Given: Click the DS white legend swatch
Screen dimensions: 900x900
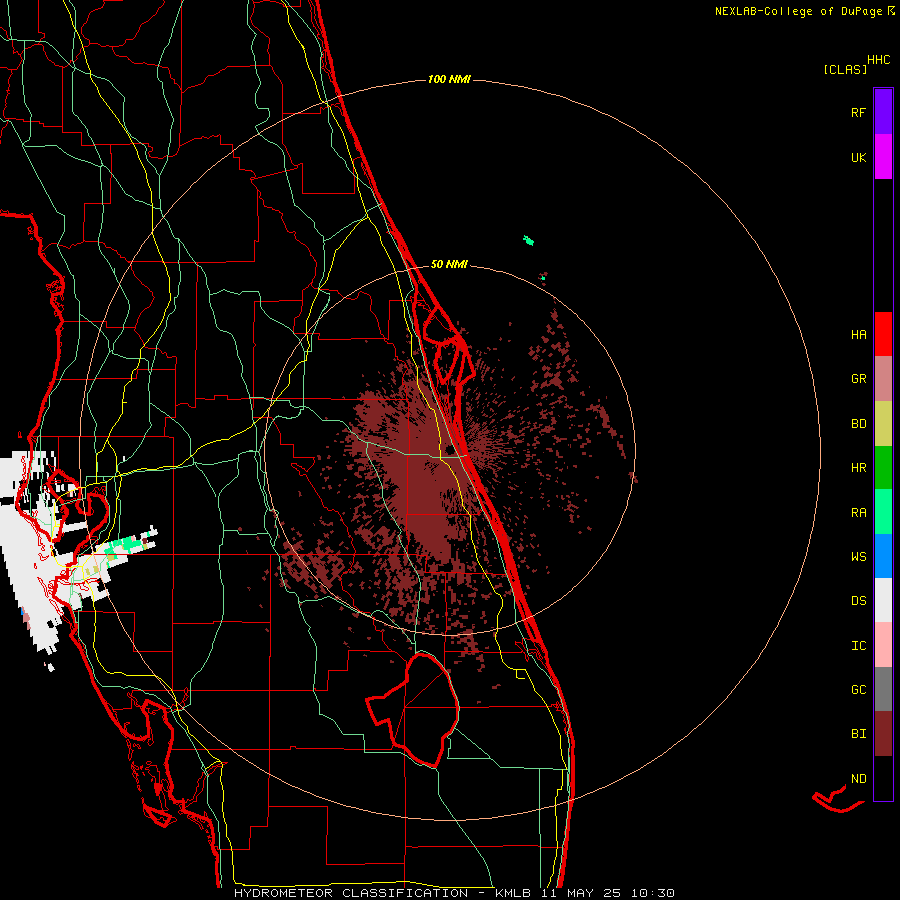Looking at the screenshot, I should tap(883, 600).
